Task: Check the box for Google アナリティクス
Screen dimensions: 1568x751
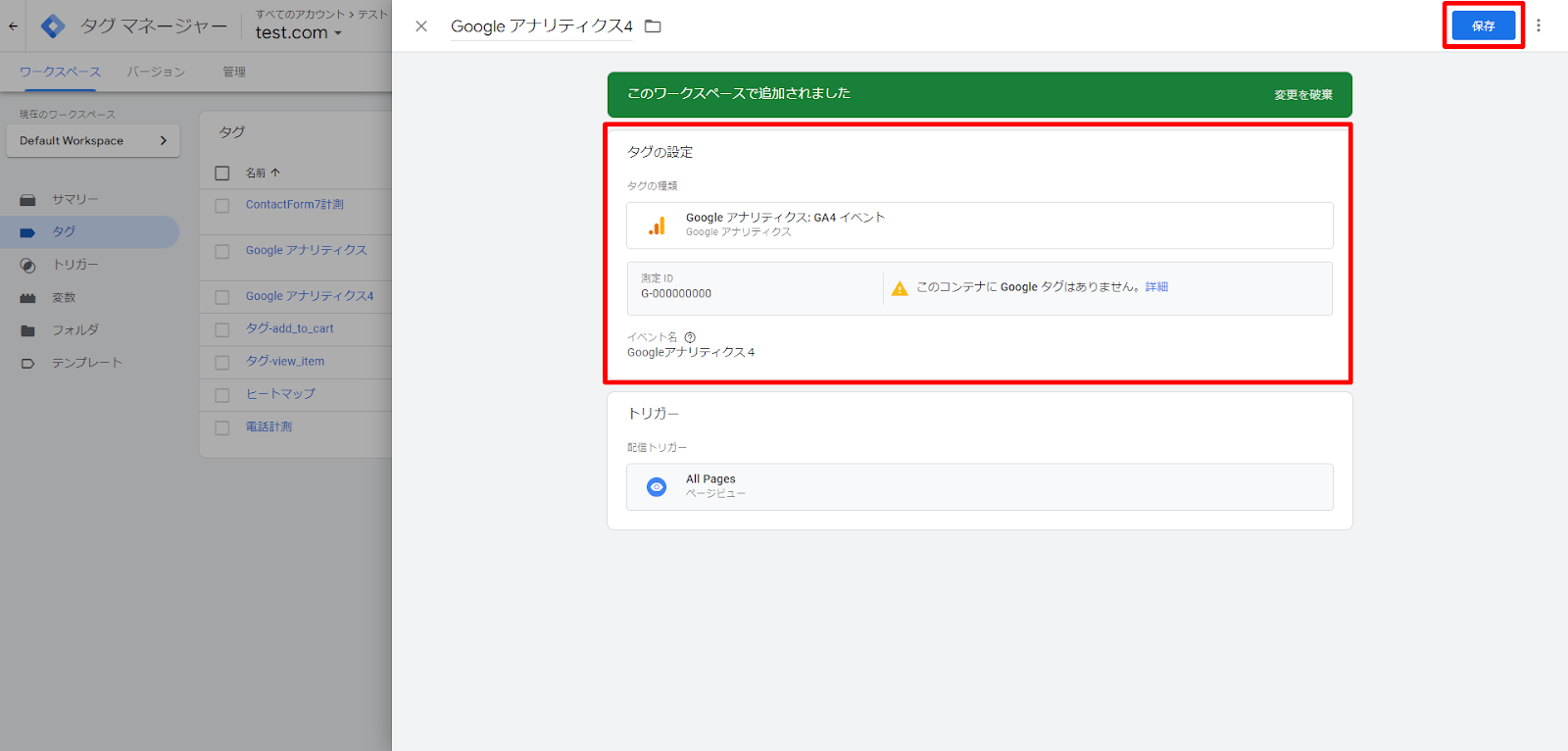Action: [x=222, y=252]
